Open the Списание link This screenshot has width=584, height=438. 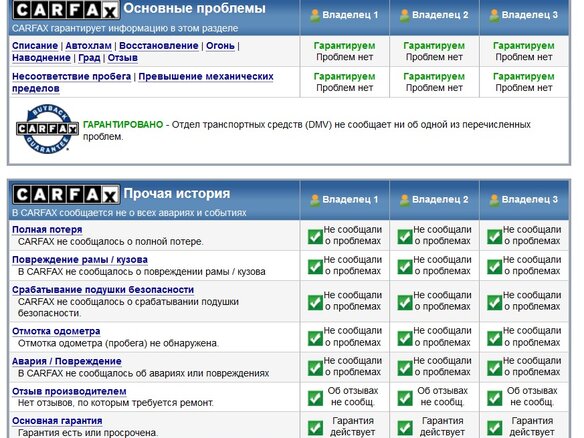coord(35,46)
